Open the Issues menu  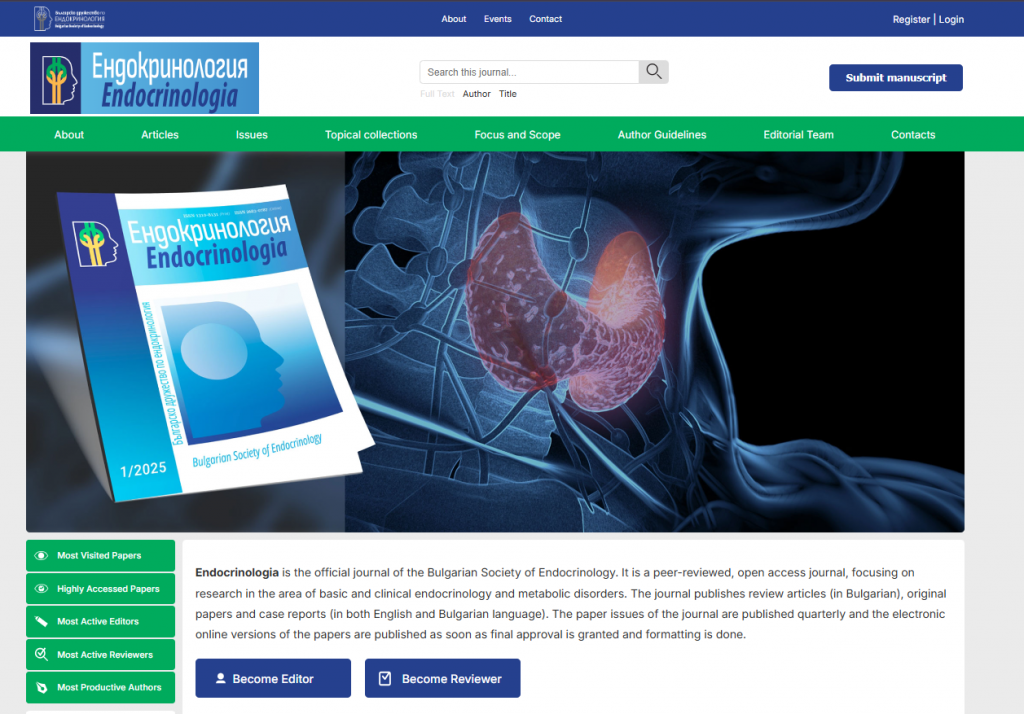pyautogui.click(x=251, y=135)
